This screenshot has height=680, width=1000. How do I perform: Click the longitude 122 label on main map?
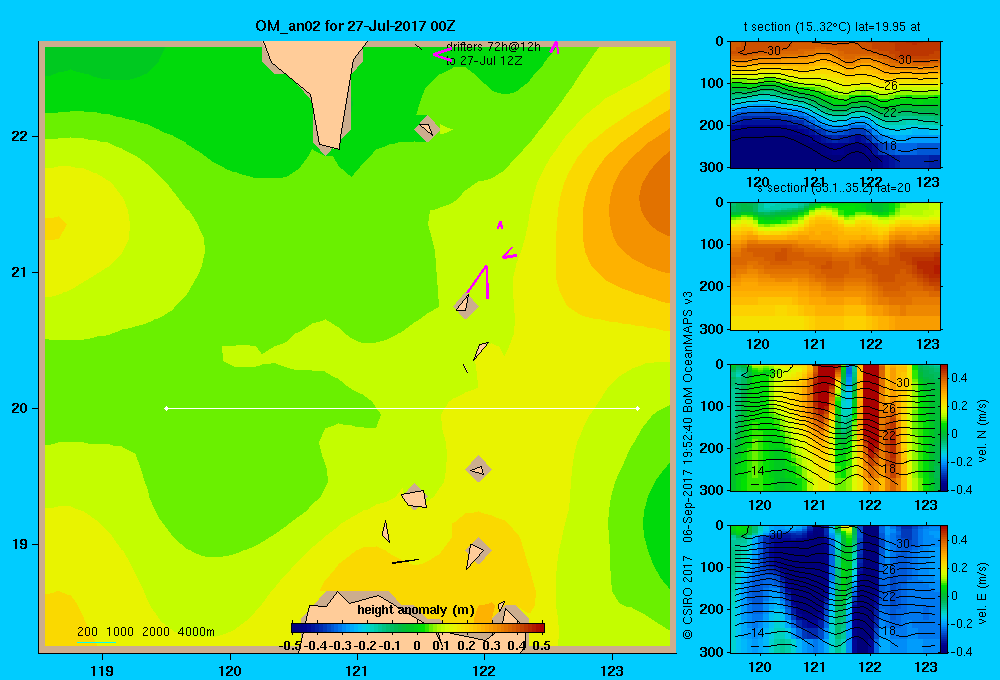484,670
